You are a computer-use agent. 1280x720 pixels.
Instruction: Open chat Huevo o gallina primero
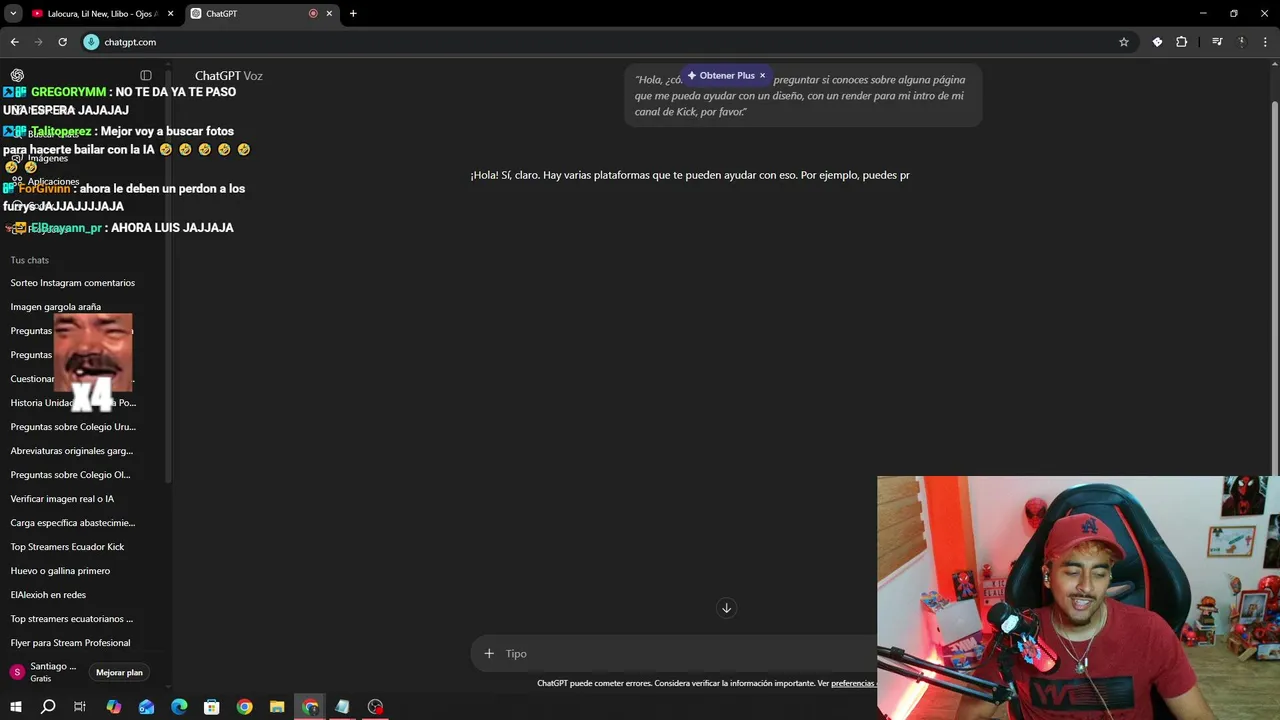click(60, 571)
